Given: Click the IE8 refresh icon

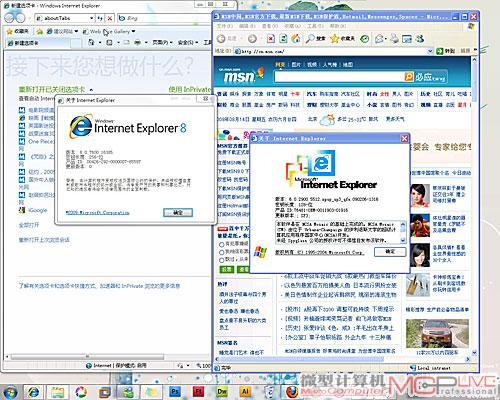Looking at the screenshot, I should tap(100, 18).
